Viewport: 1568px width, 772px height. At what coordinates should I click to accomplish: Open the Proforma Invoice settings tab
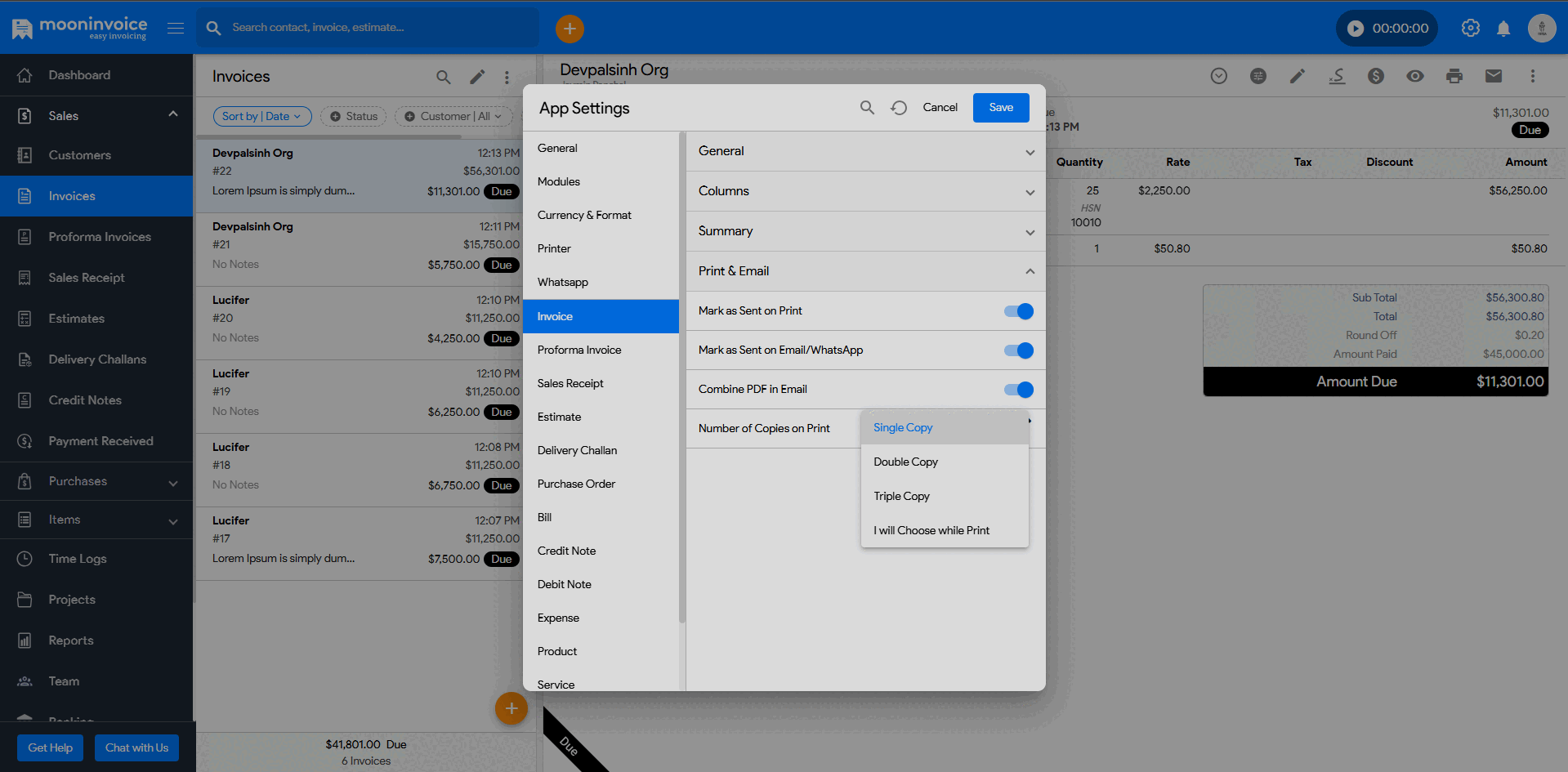pyautogui.click(x=601, y=350)
